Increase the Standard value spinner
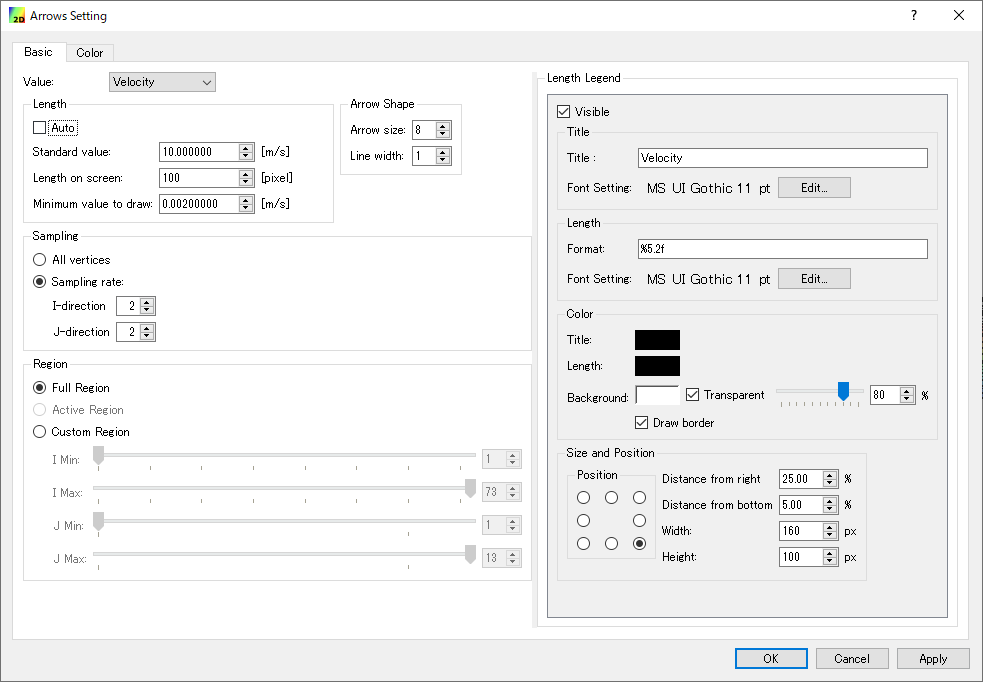Viewport: 983px width, 682px height. (246, 147)
